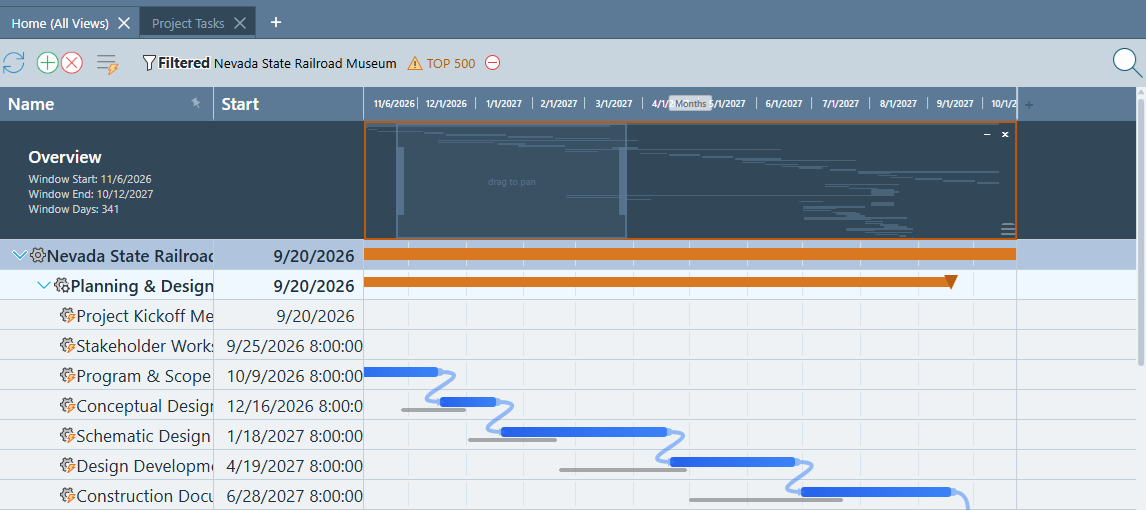Select the Construction Documents blue Gantt bar
1146x510 pixels.
coord(876,492)
